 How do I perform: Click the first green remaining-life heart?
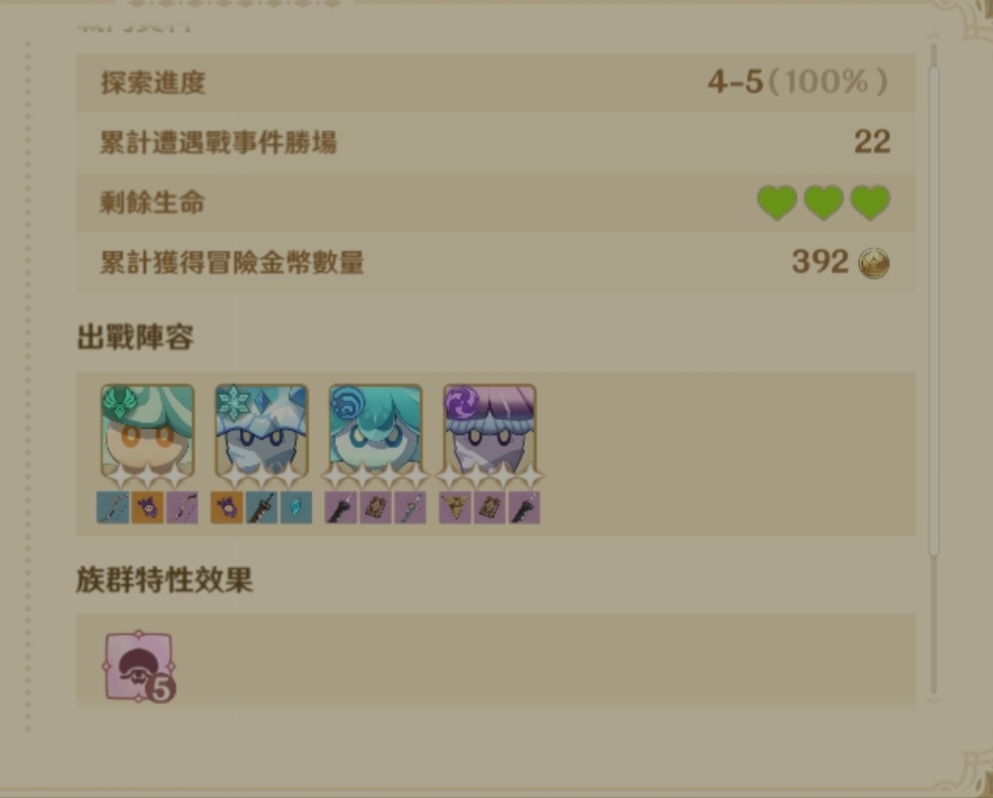point(777,203)
